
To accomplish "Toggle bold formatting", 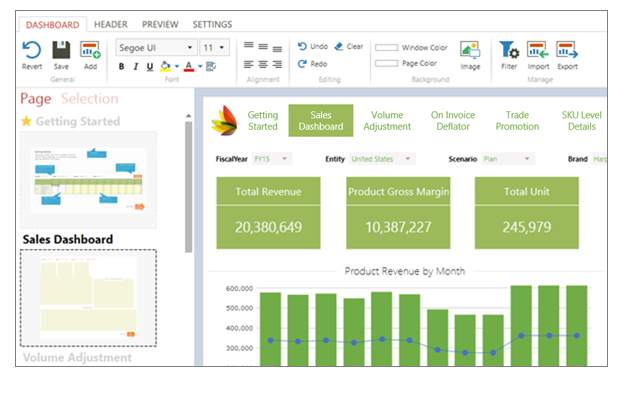I will [x=121, y=66].
